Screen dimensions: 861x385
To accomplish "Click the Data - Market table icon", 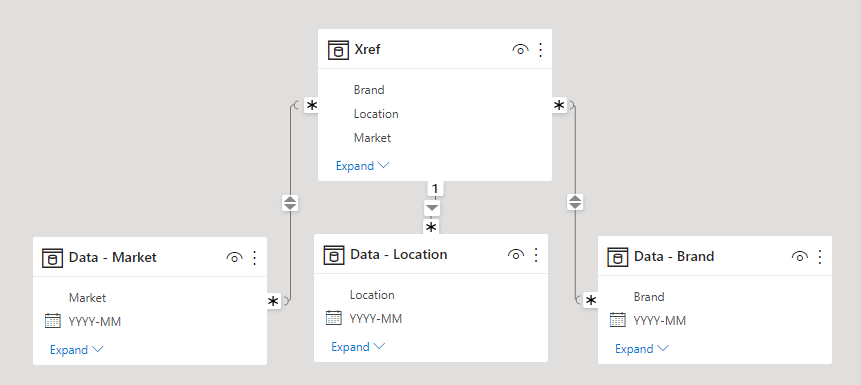I will click(52, 258).
